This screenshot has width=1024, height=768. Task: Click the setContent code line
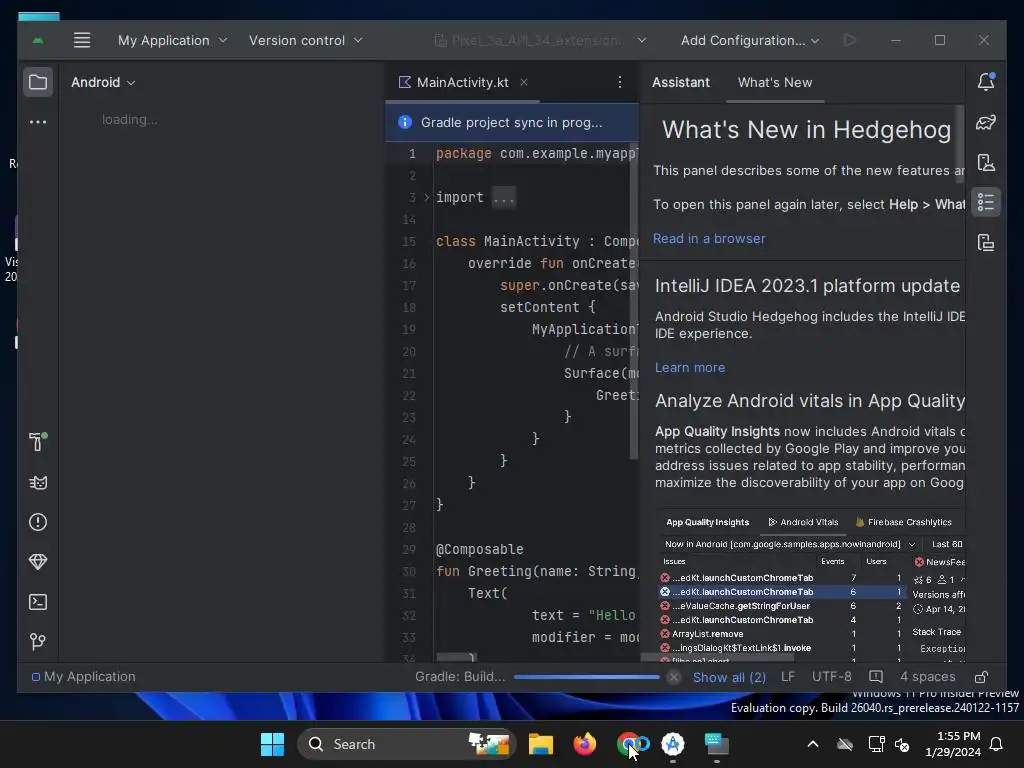click(547, 308)
